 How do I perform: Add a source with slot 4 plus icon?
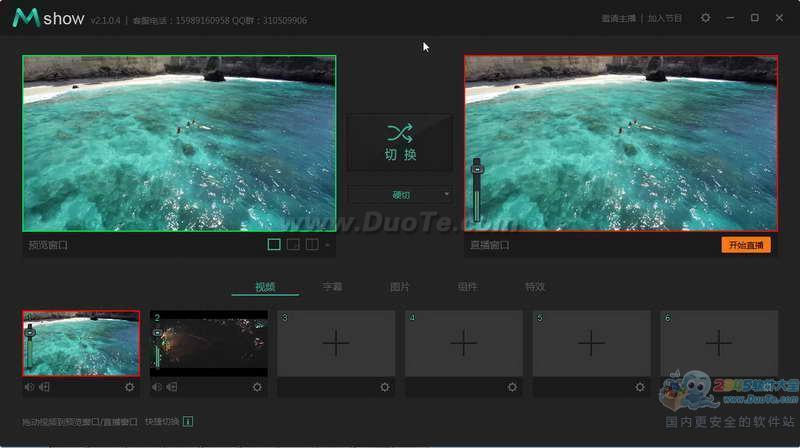pyautogui.click(x=463, y=344)
